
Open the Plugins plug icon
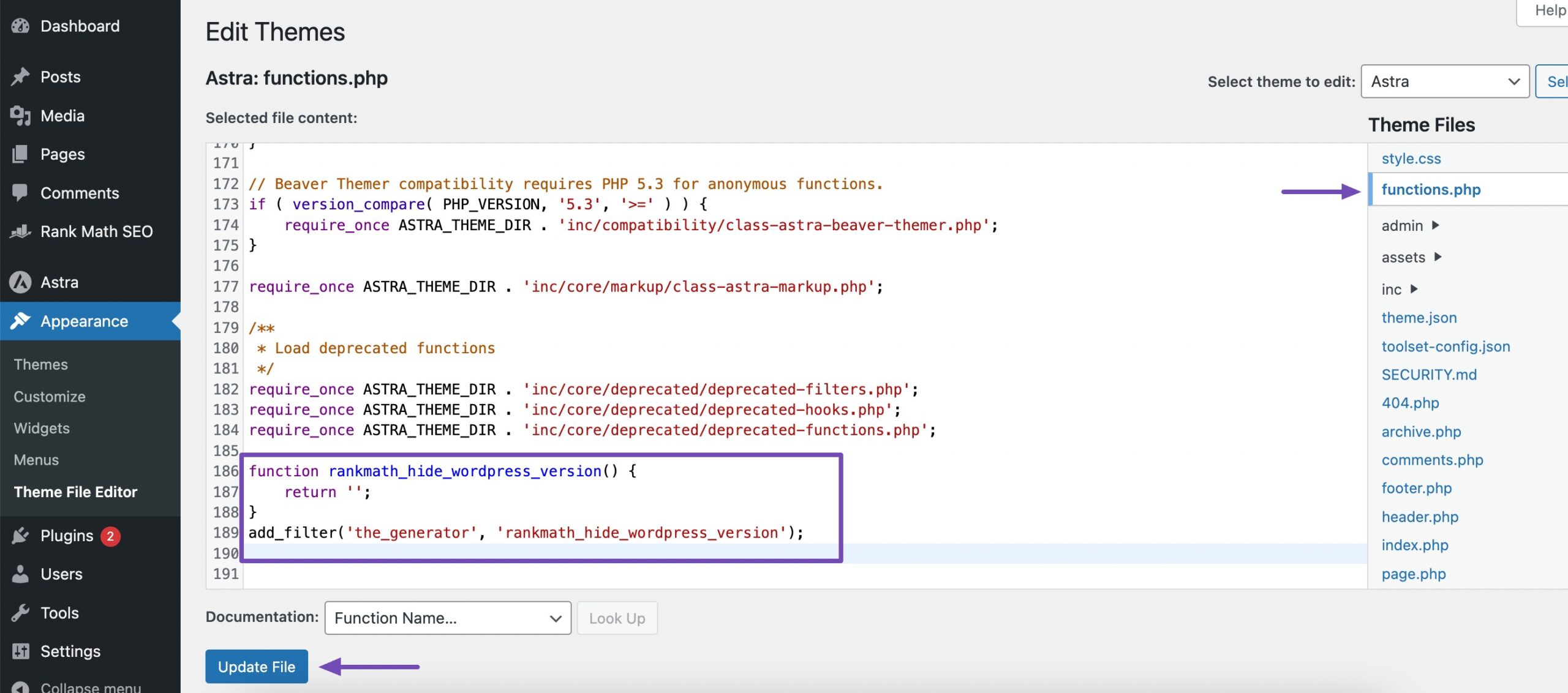tap(20, 534)
